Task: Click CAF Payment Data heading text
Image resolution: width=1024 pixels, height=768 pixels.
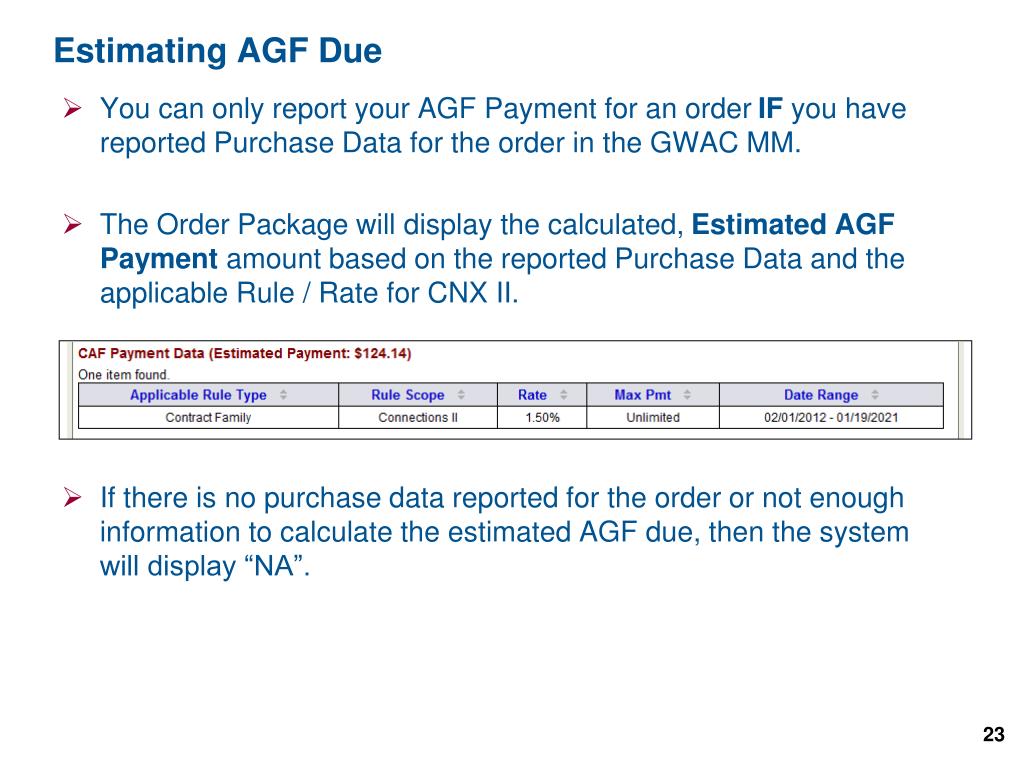Action: 244,353
